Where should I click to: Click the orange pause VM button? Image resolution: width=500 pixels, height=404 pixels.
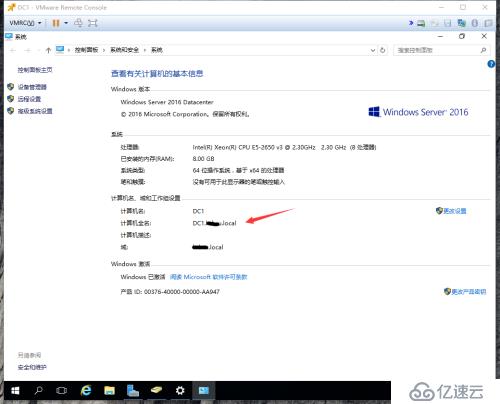pyautogui.click(x=56, y=23)
